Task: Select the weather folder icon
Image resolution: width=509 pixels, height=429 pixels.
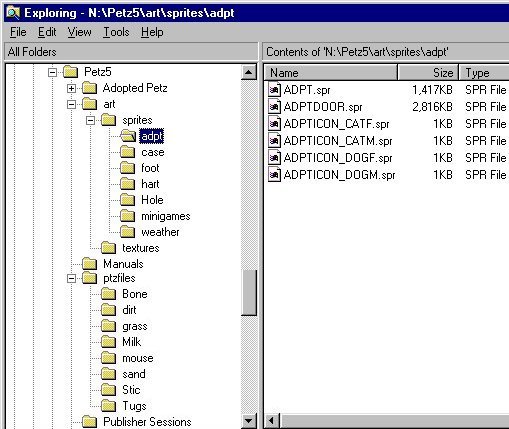Action: [127, 232]
